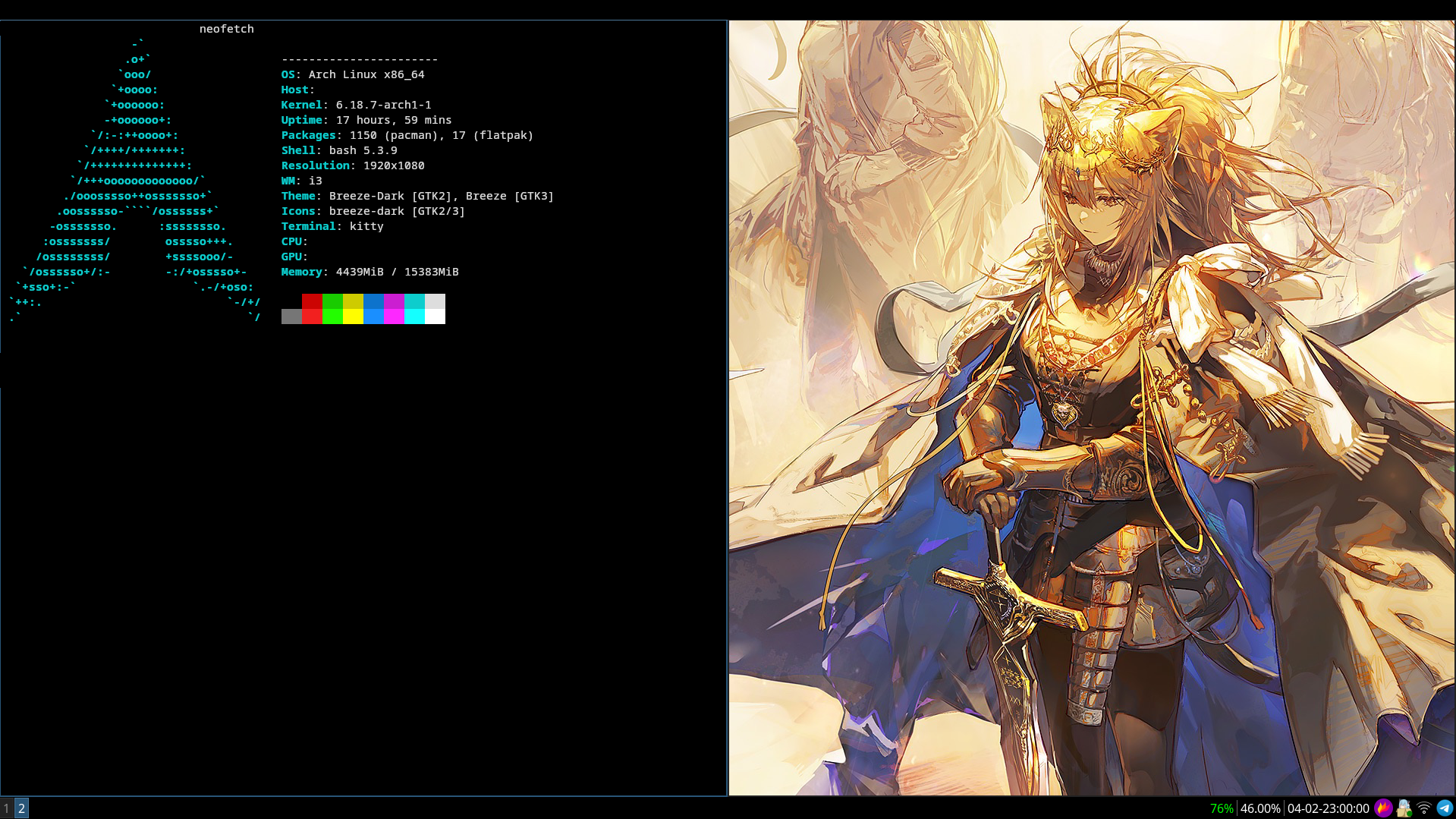Click the Arch Linux ASCII logo

(135, 181)
